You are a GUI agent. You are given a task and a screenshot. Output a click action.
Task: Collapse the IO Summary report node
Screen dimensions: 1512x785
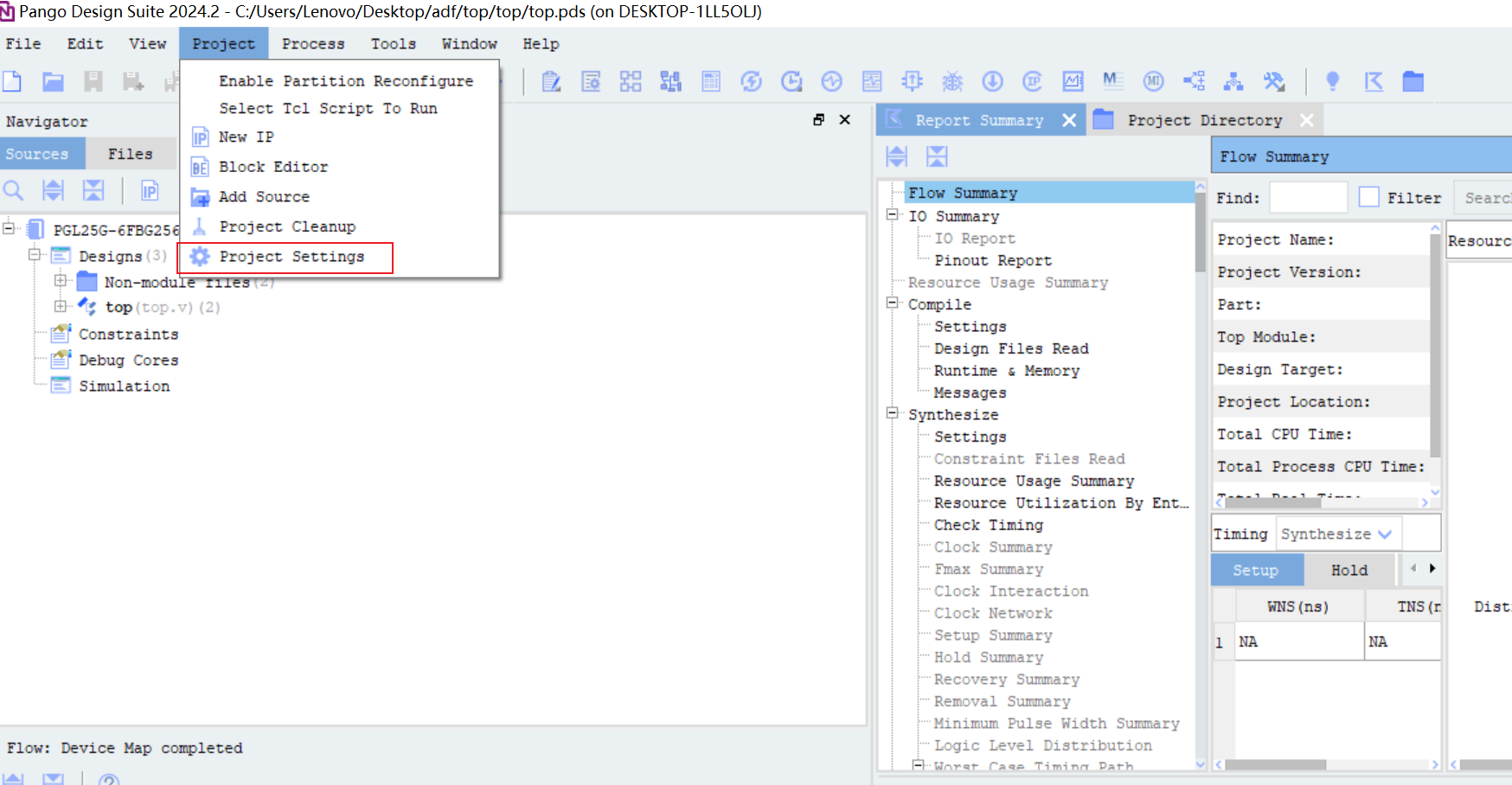pyautogui.click(x=893, y=215)
